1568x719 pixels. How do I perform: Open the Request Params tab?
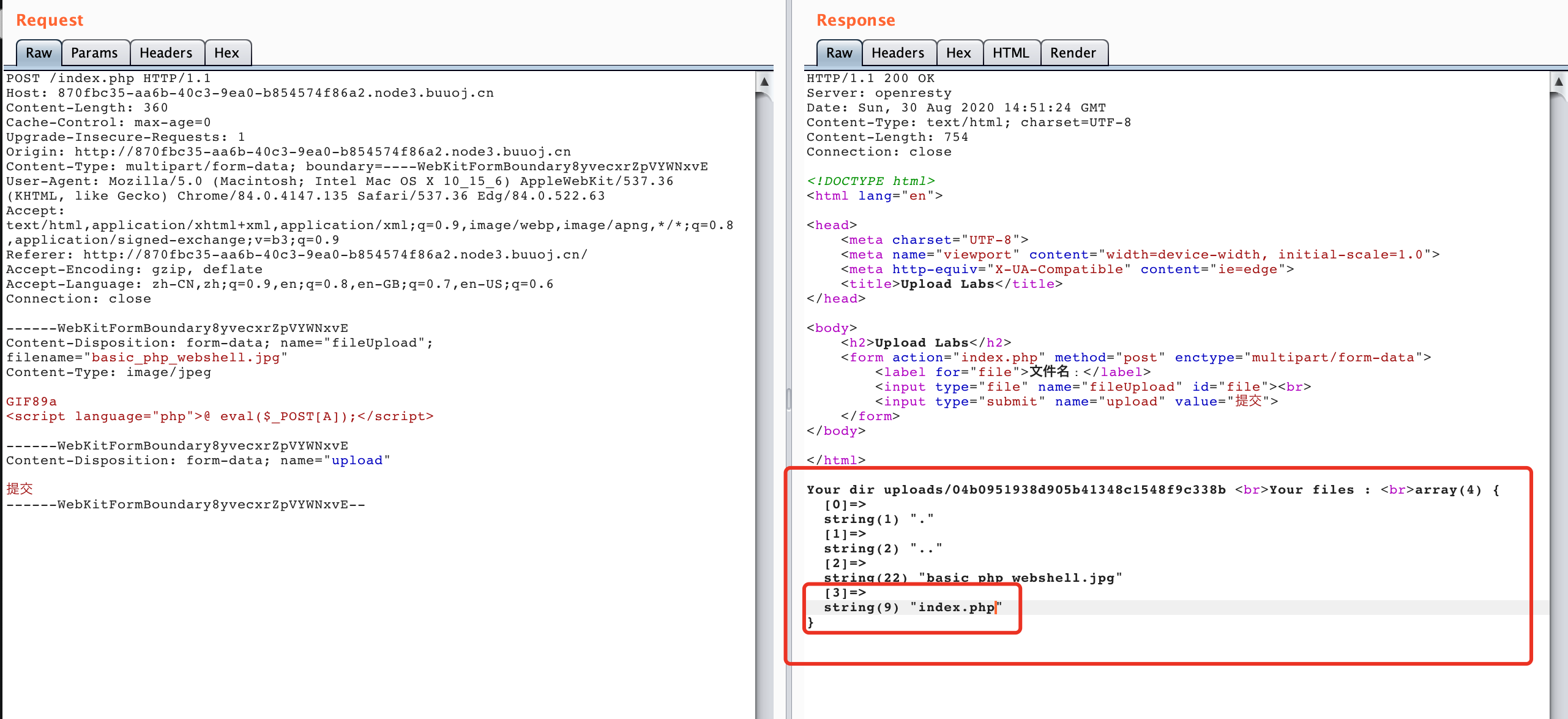tap(94, 53)
